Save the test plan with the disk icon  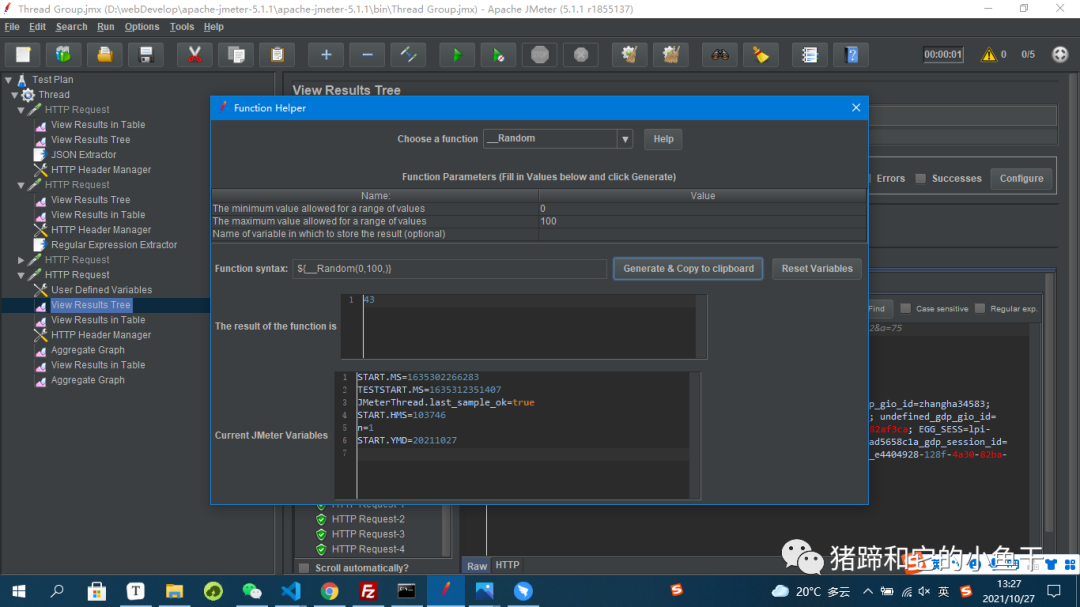[145, 54]
